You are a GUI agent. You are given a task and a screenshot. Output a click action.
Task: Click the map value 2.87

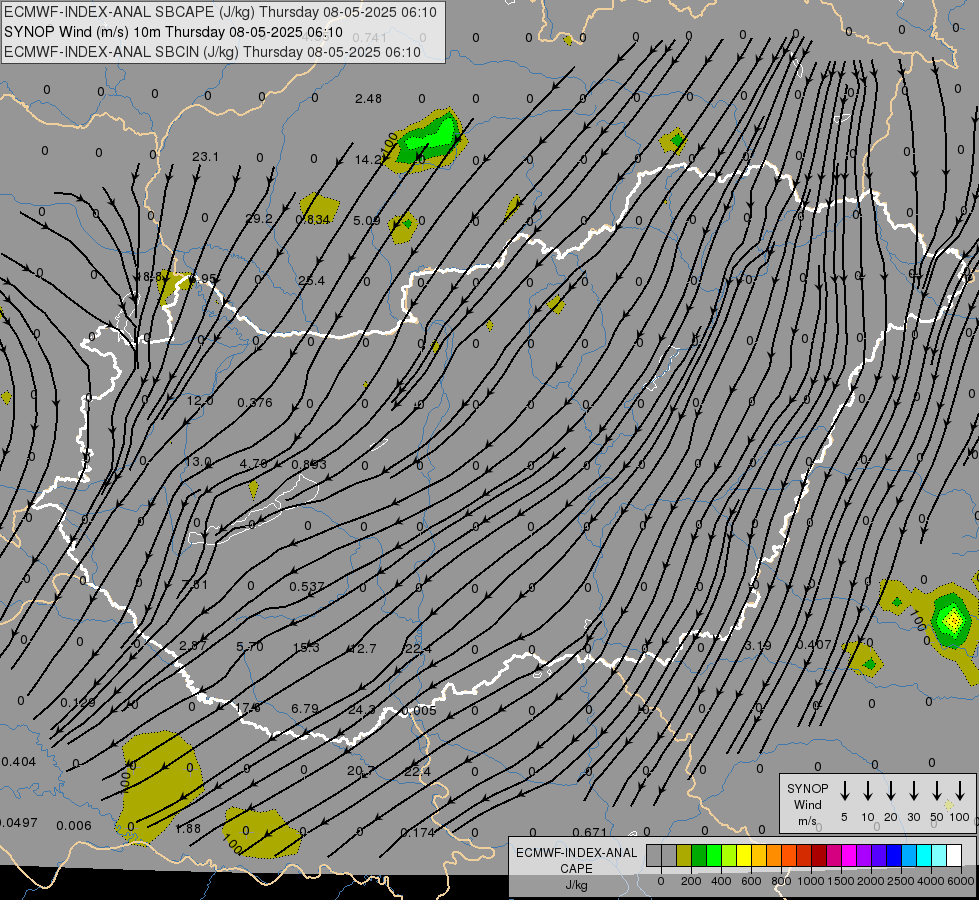(193, 645)
